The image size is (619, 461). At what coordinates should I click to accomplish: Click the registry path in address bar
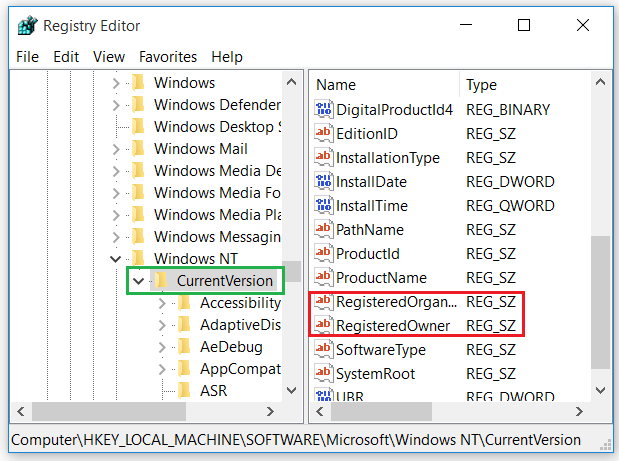tap(296, 439)
